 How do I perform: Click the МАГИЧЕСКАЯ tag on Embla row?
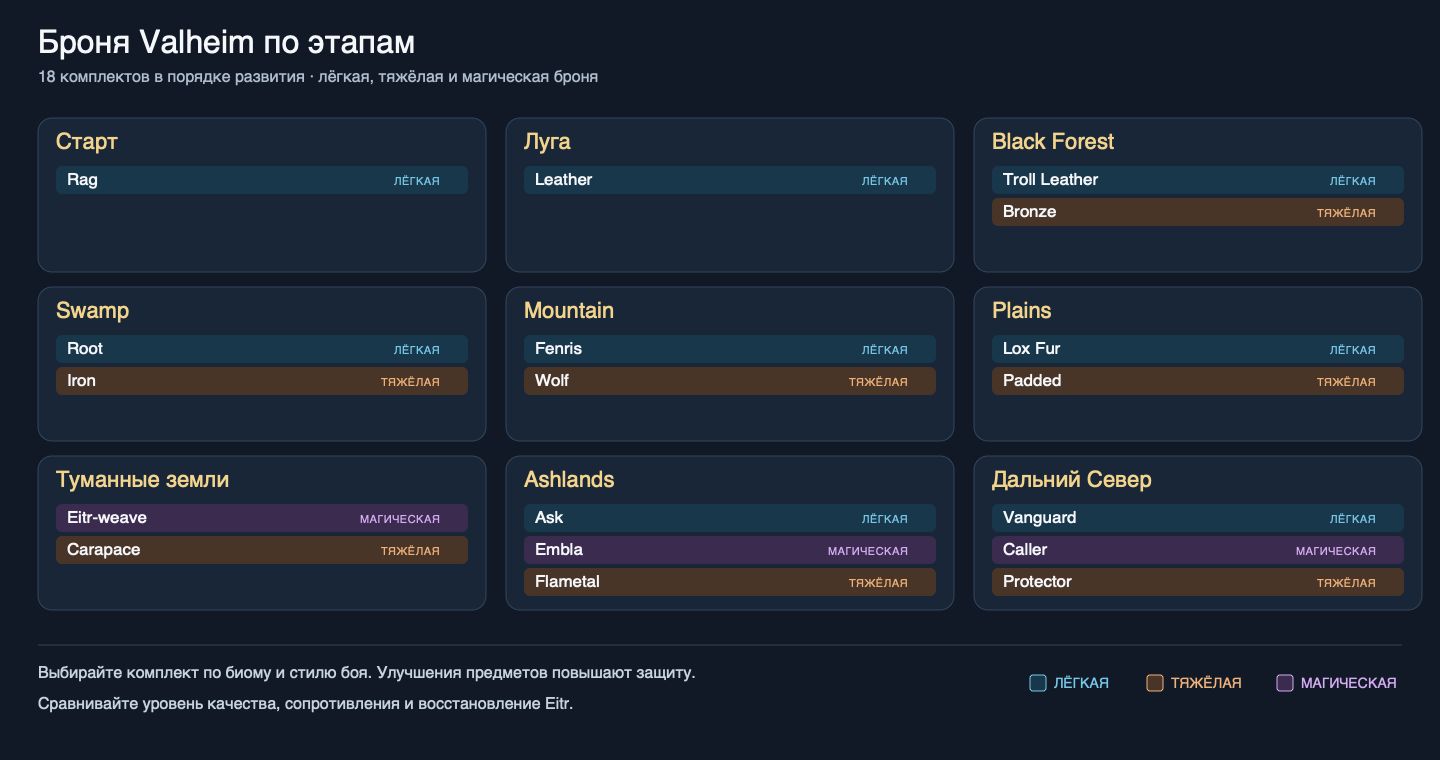(x=868, y=551)
